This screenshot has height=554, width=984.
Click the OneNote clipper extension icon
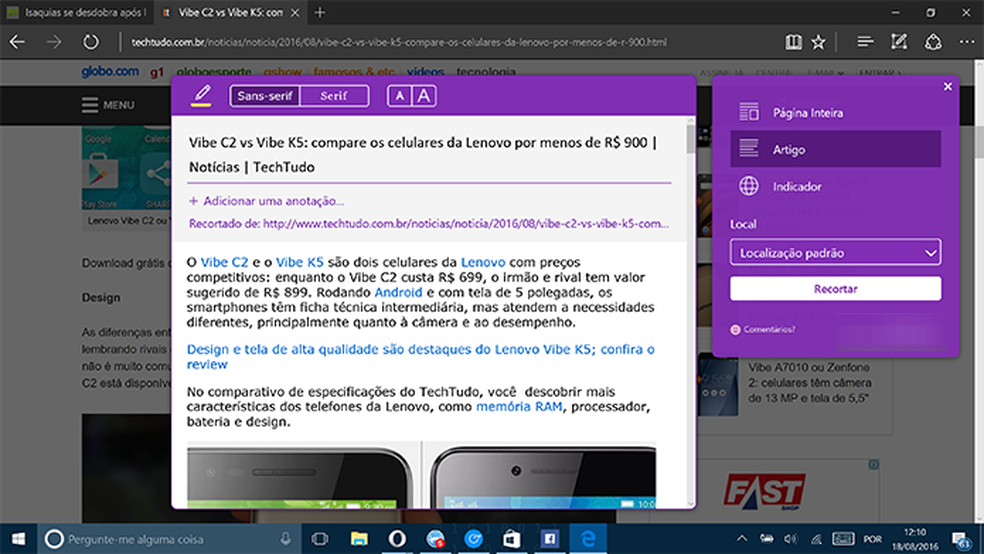click(x=933, y=42)
